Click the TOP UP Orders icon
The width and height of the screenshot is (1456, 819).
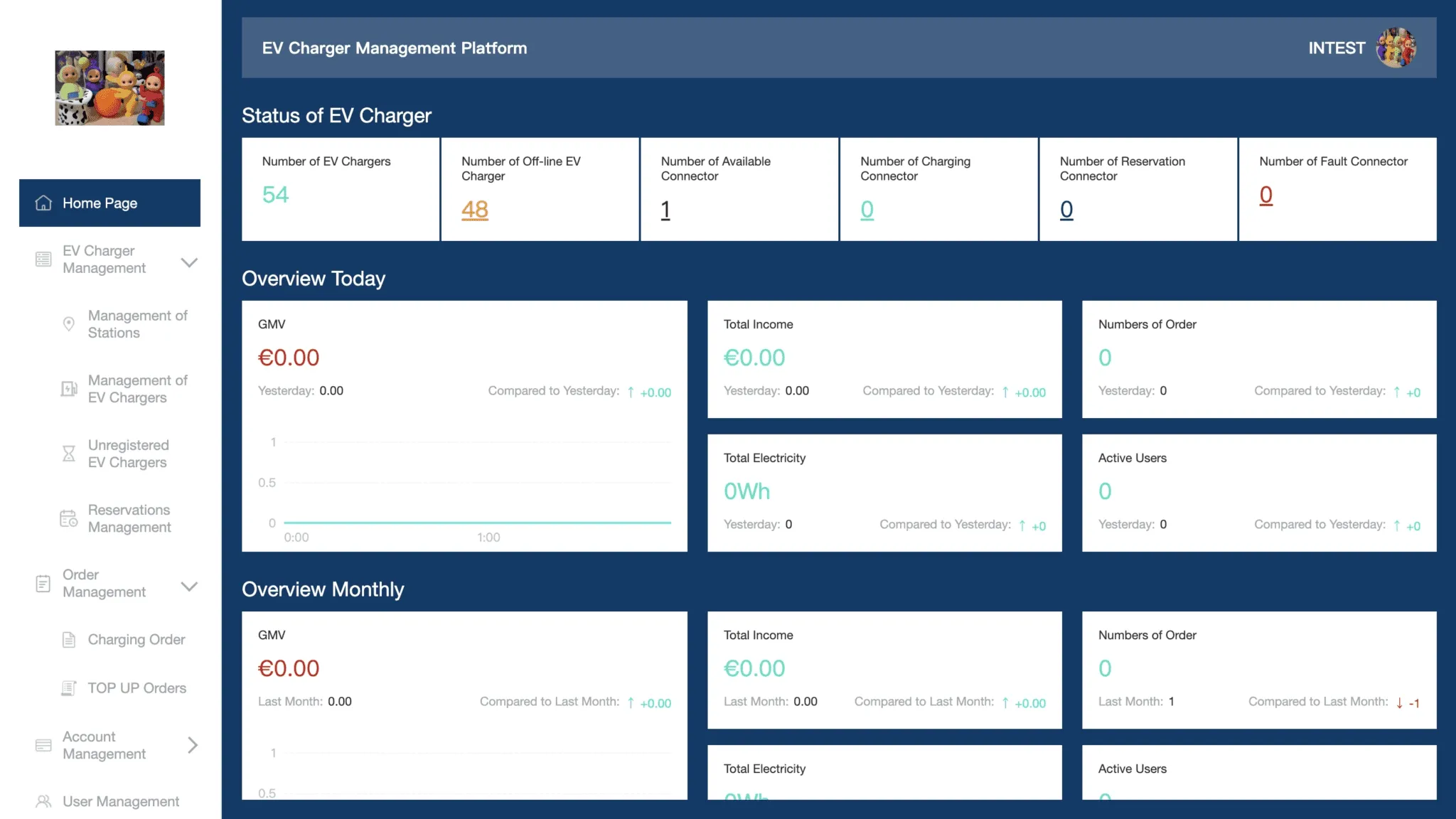coord(69,688)
